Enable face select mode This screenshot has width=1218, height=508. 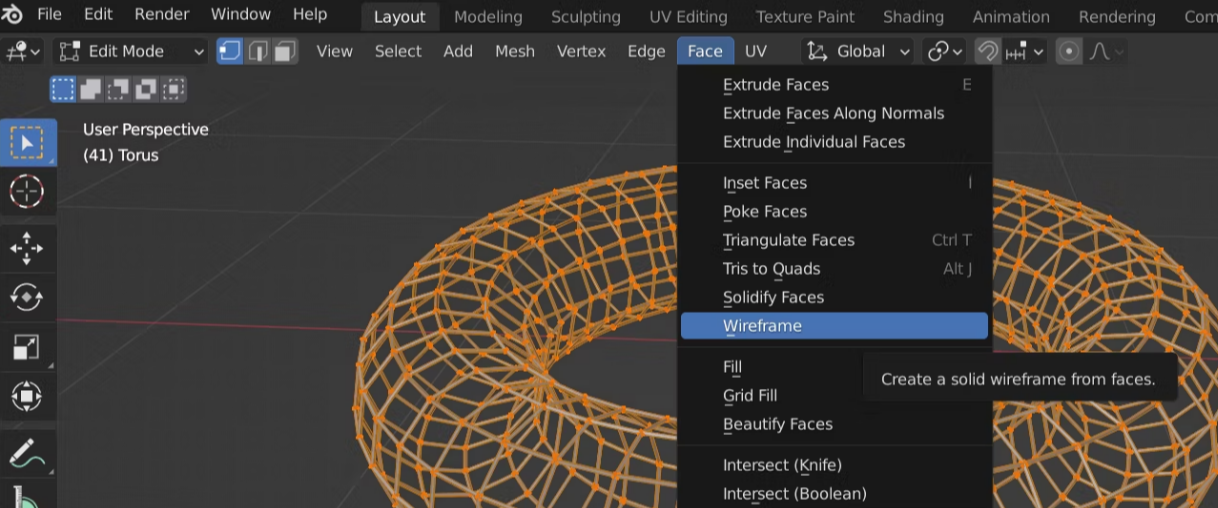(285, 52)
